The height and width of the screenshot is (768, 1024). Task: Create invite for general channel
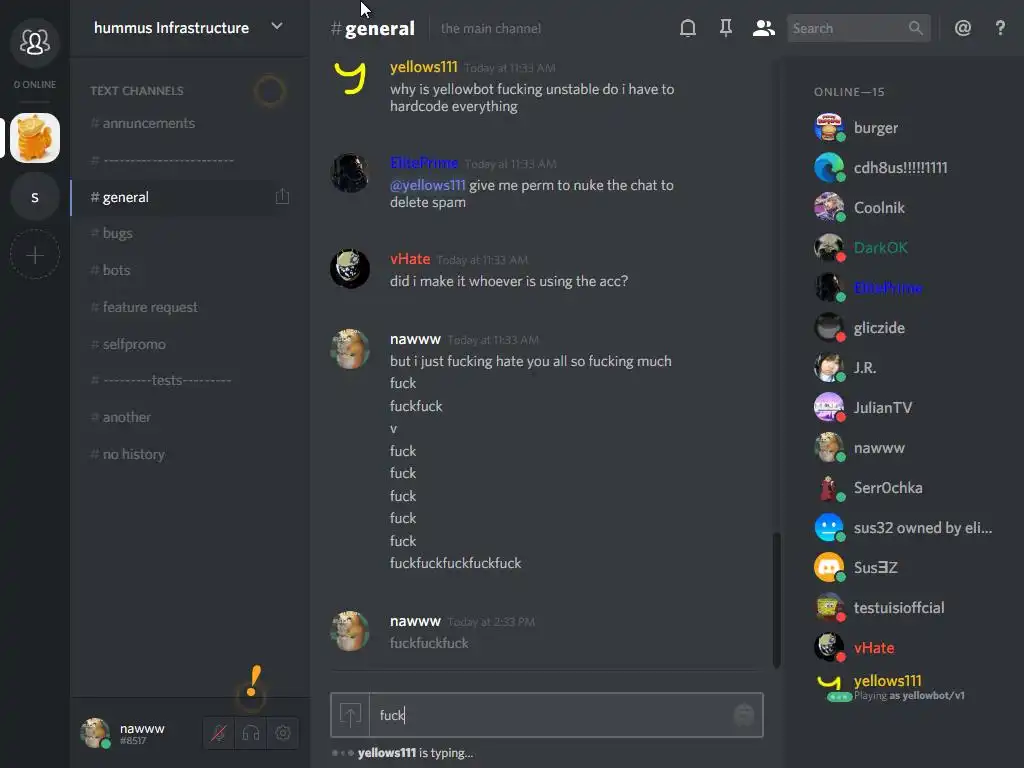[282, 197]
